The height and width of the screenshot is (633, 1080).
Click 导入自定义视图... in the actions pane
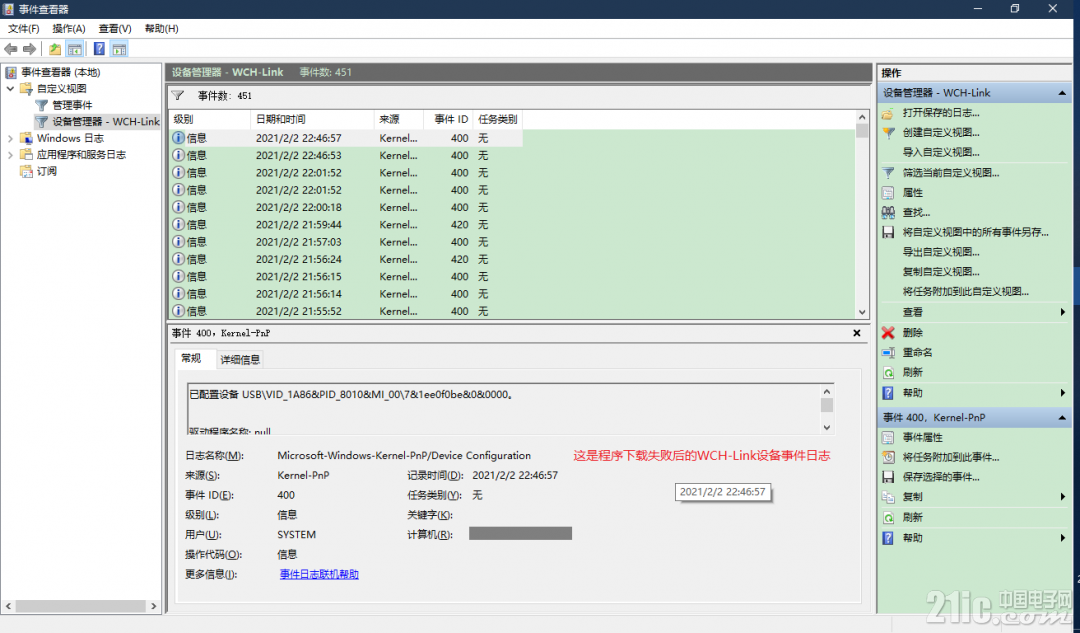(x=940, y=152)
